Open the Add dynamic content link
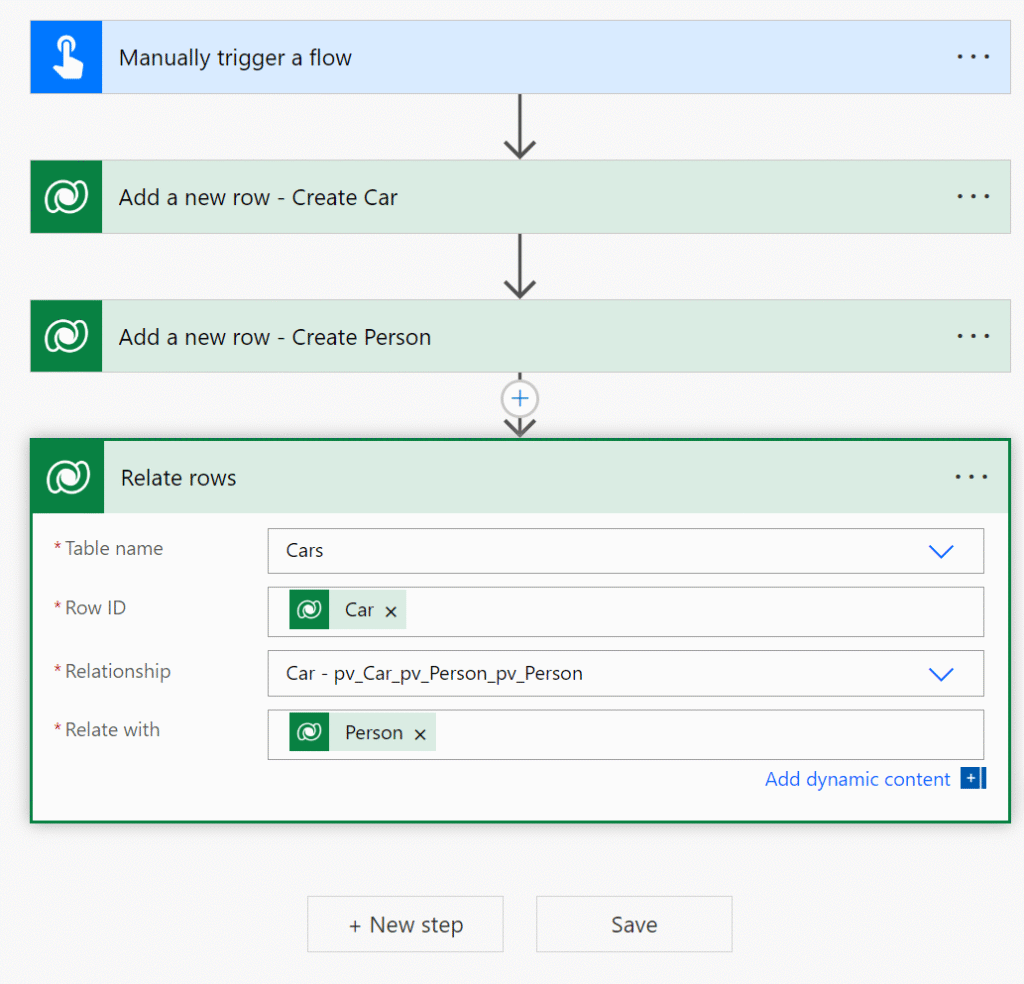 pyautogui.click(x=857, y=779)
